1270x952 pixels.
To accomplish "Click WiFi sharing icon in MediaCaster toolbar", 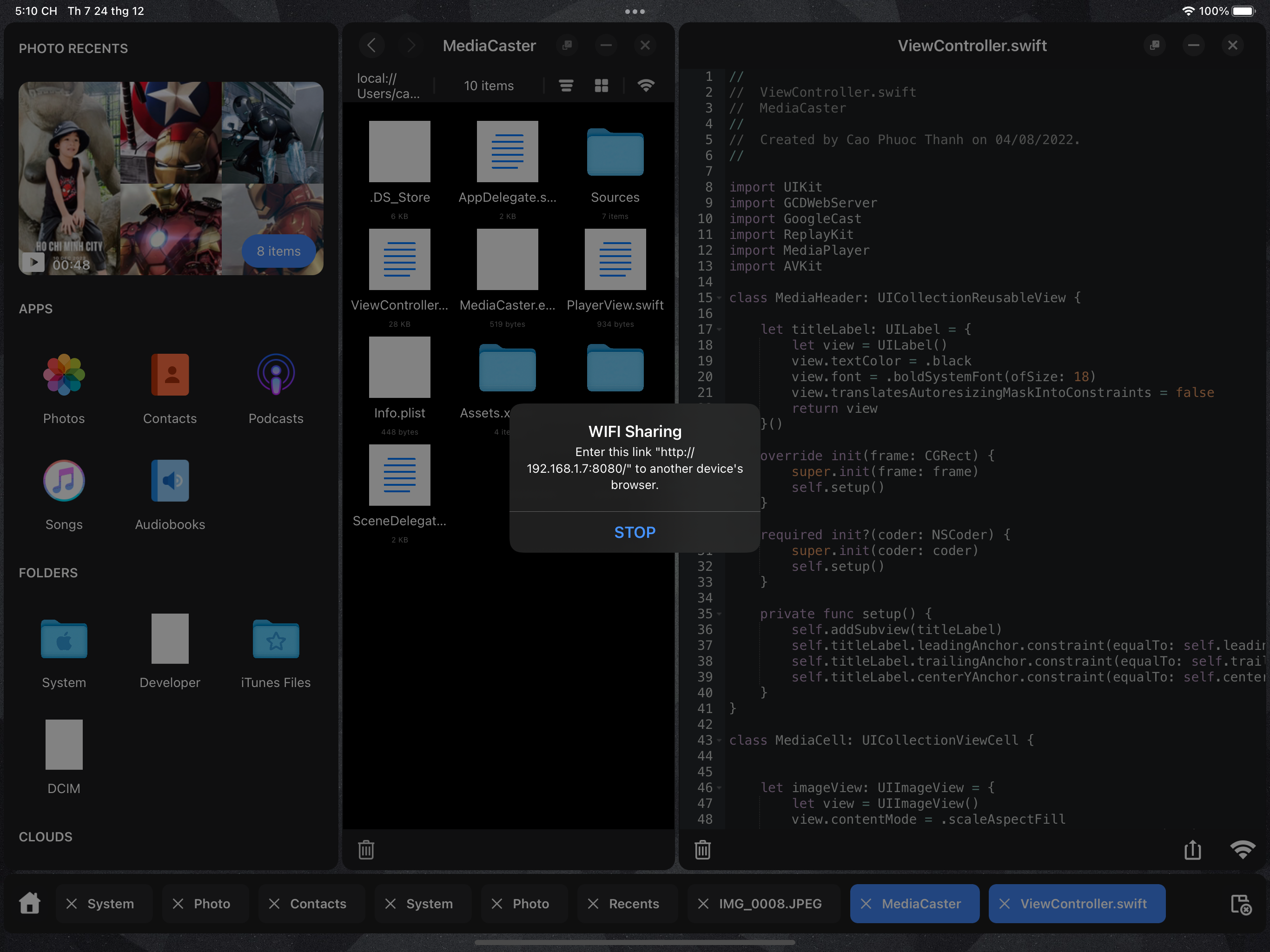I will coord(646,86).
